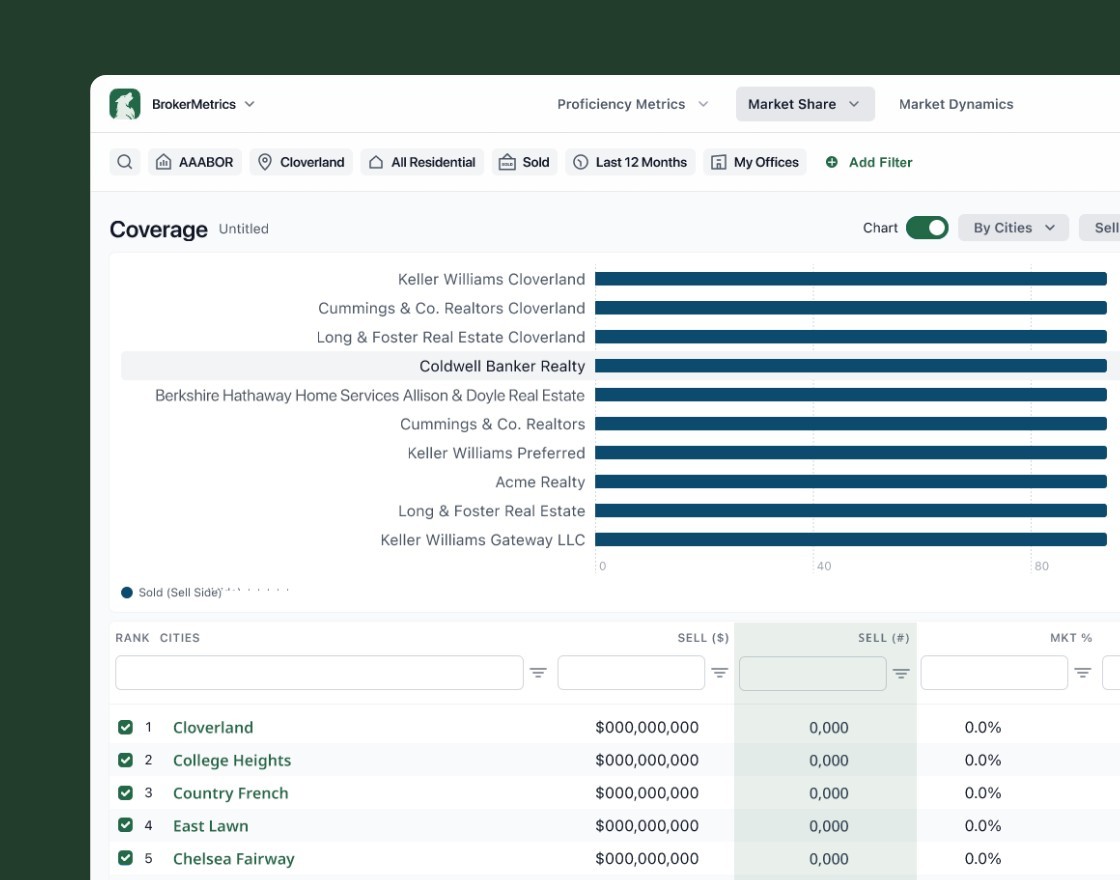Open the Market Share tab
1120x880 pixels.
coord(805,104)
